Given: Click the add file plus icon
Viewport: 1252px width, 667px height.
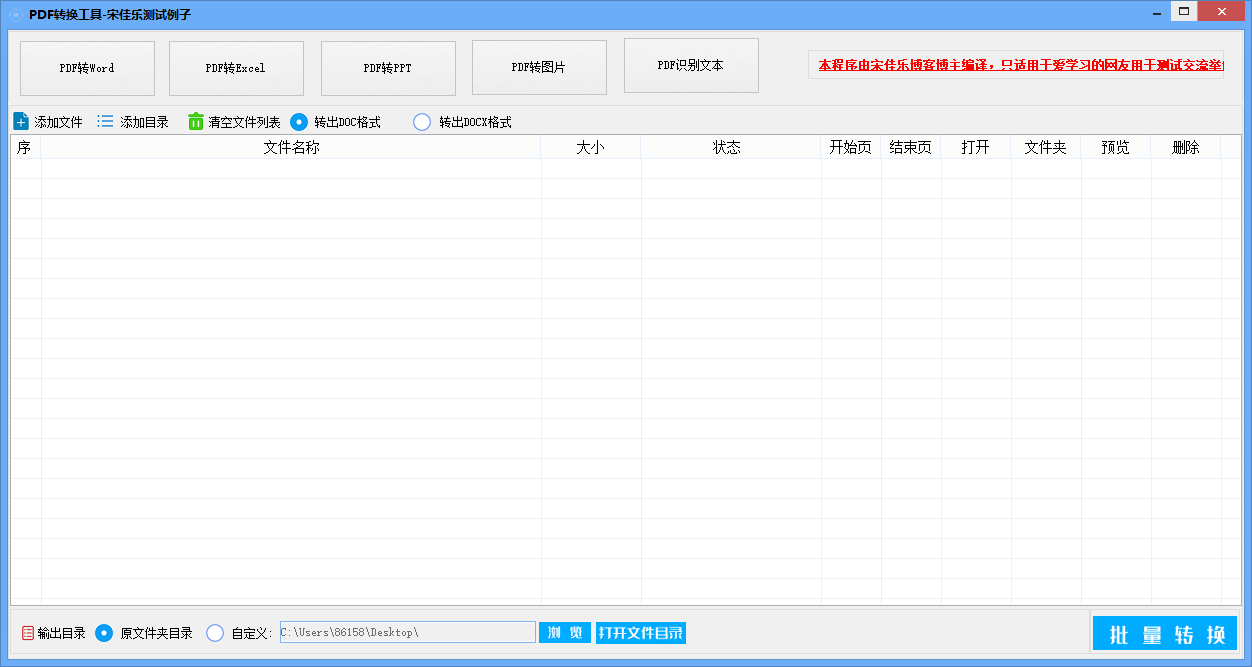Looking at the screenshot, I should click(x=21, y=121).
